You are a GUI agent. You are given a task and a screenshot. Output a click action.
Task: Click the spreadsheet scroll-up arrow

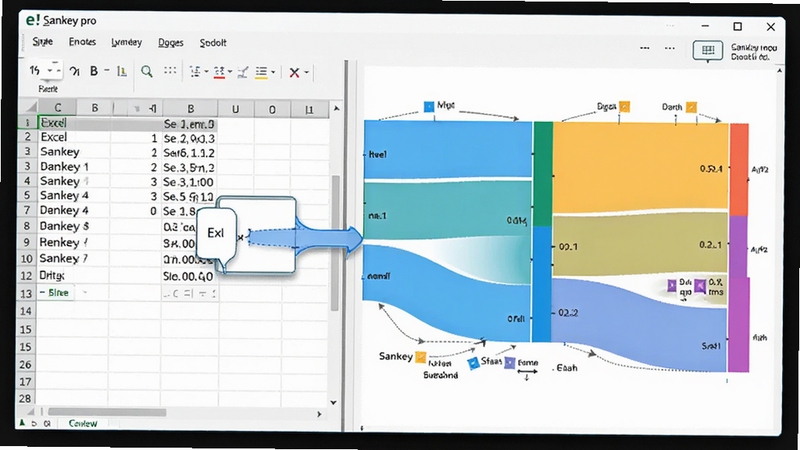(x=336, y=108)
